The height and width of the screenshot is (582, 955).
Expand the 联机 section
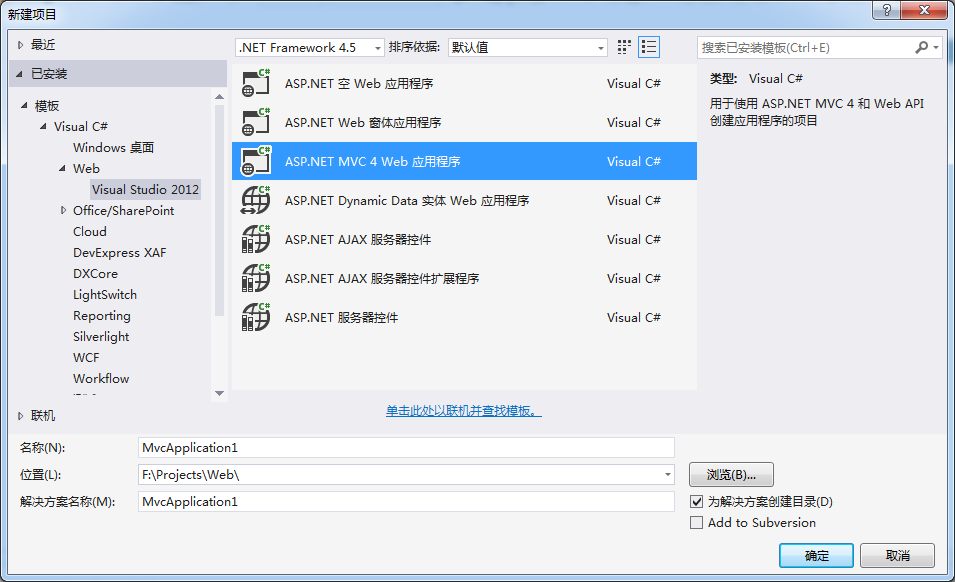(x=21, y=416)
